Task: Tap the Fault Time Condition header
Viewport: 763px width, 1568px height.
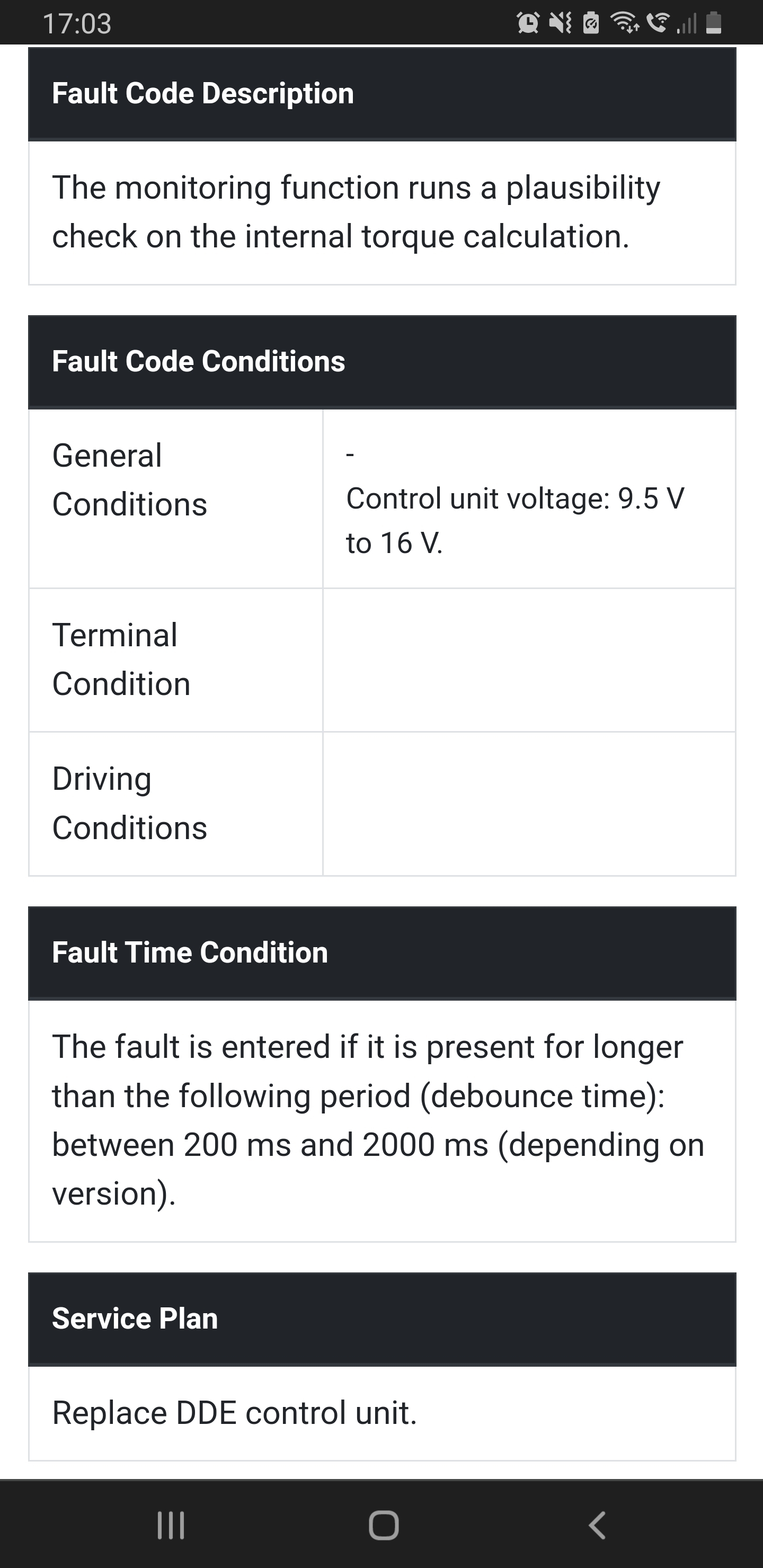Action: [x=190, y=952]
